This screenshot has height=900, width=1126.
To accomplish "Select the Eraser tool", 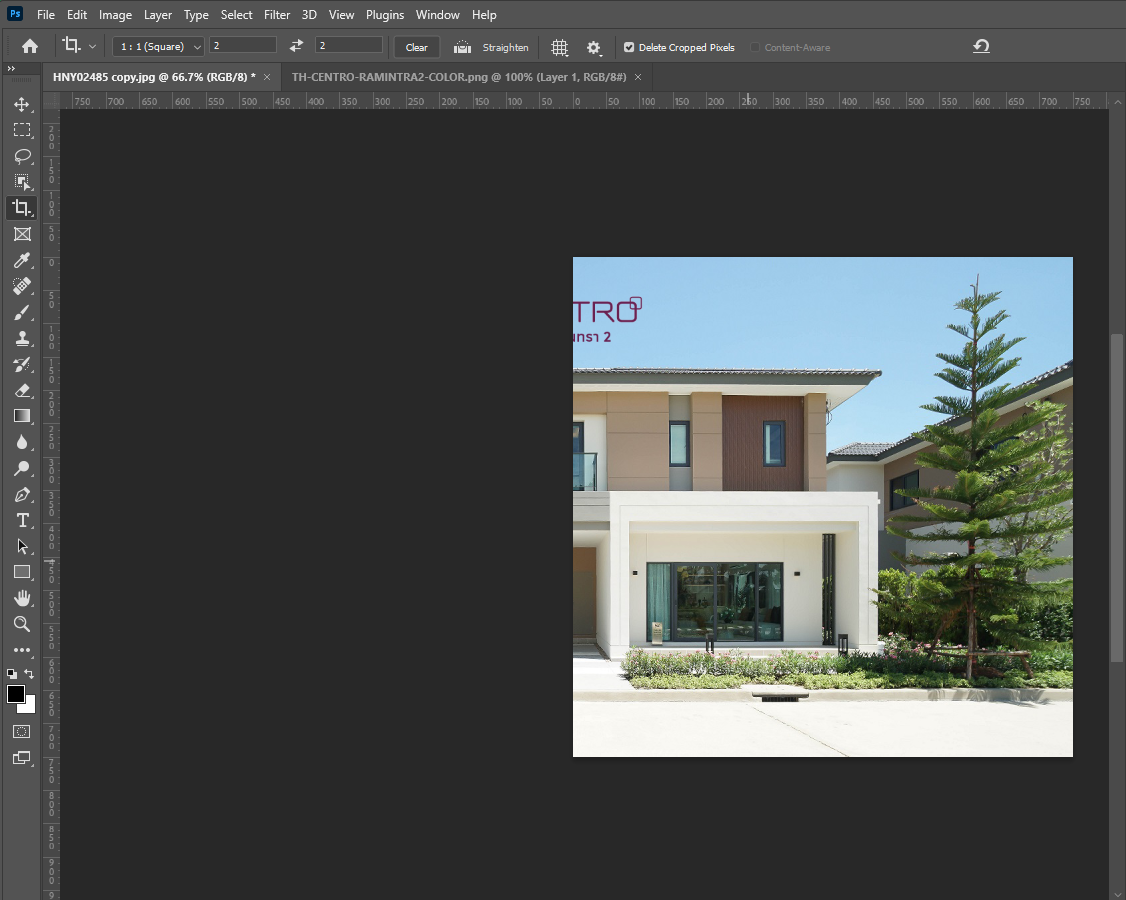I will click(22, 390).
